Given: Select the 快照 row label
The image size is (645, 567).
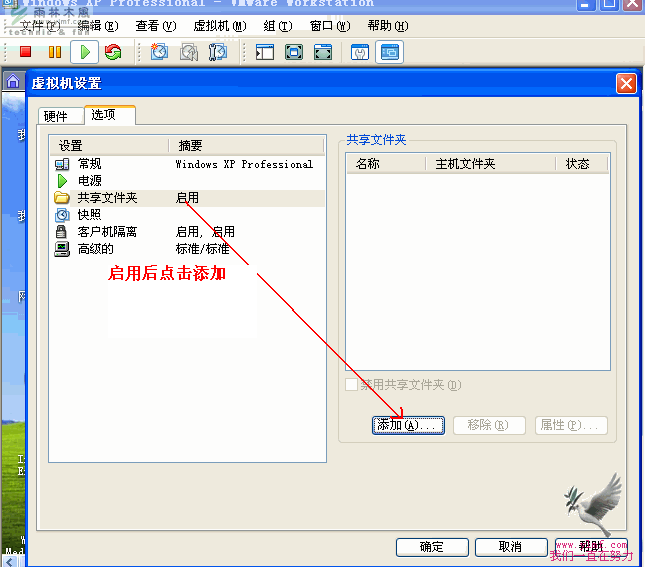Looking at the screenshot, I should click(x=89, y=214).
